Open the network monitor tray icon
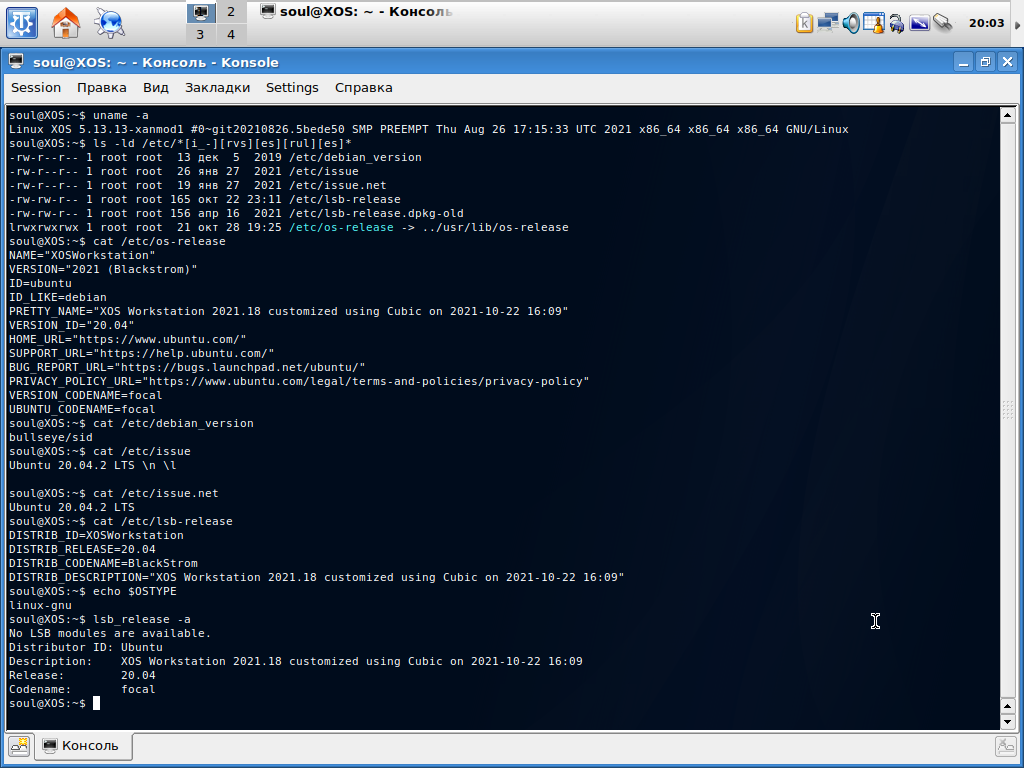This screenshot has width=1024, height=768. pos(827,24)
